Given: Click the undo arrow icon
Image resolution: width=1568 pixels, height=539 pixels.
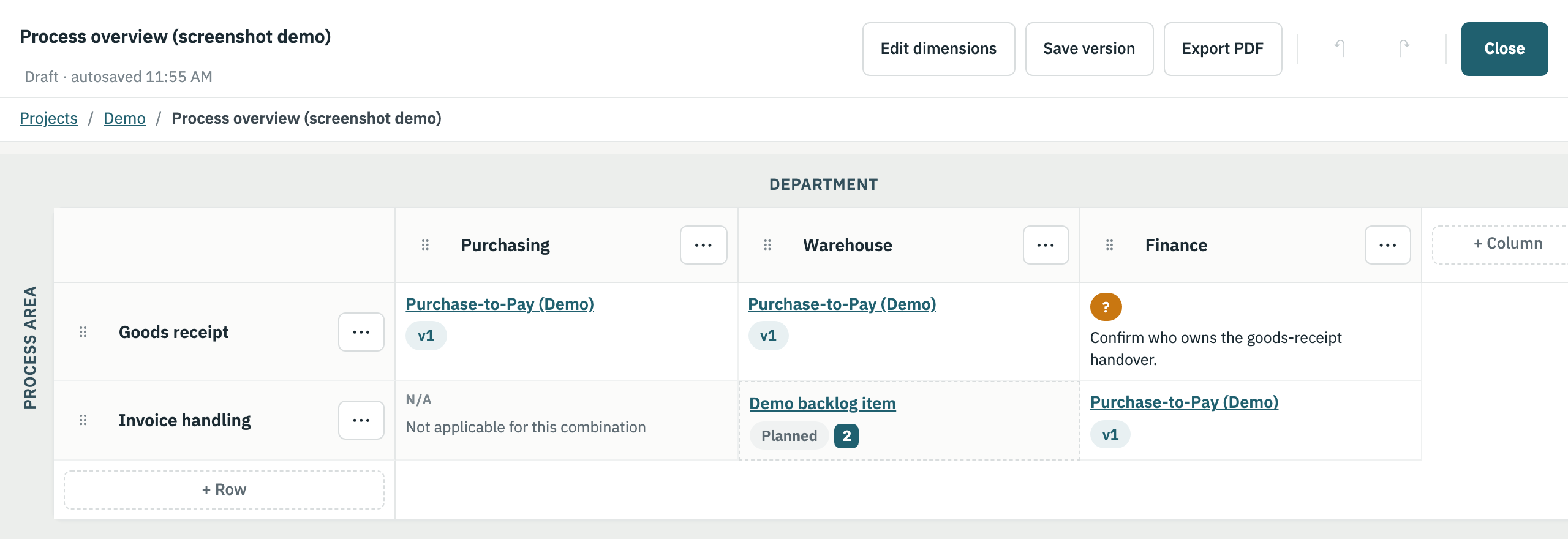Looking at the screenshot, I should (x=1340, y=48).
